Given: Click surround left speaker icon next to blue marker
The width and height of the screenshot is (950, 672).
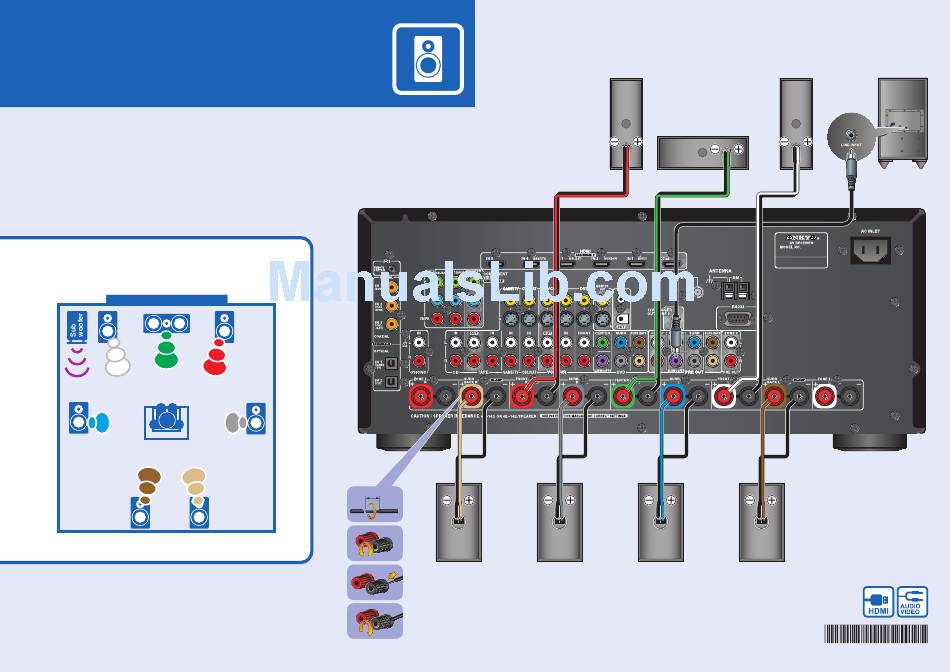Looking at the screenshot, I should click(79, 418).
